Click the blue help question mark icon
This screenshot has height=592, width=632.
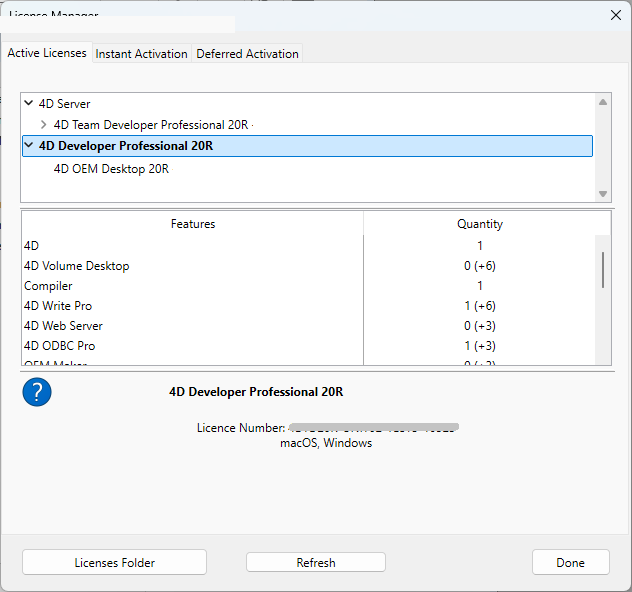pos(37,392)
